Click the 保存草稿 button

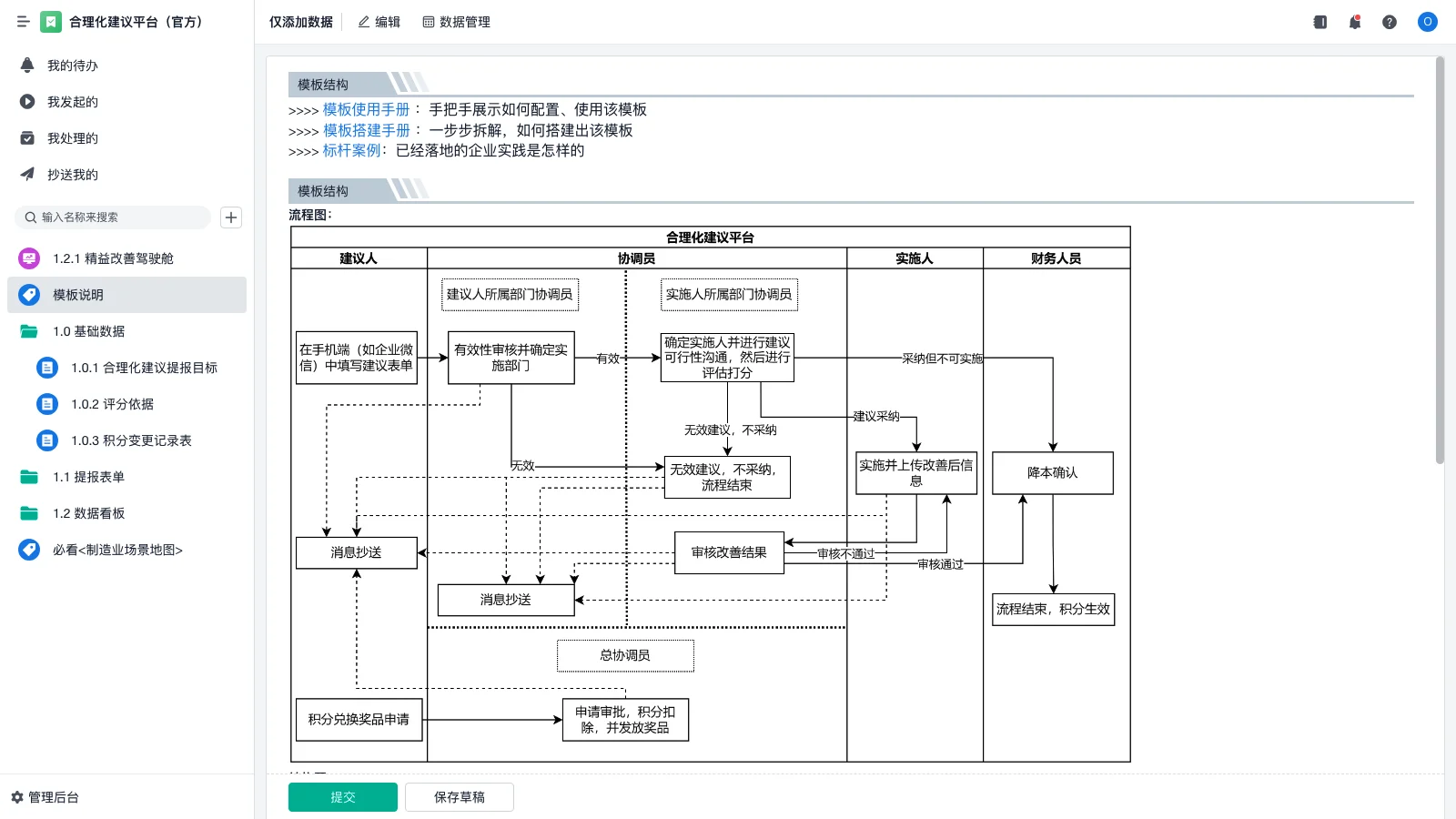click(460, 796)
